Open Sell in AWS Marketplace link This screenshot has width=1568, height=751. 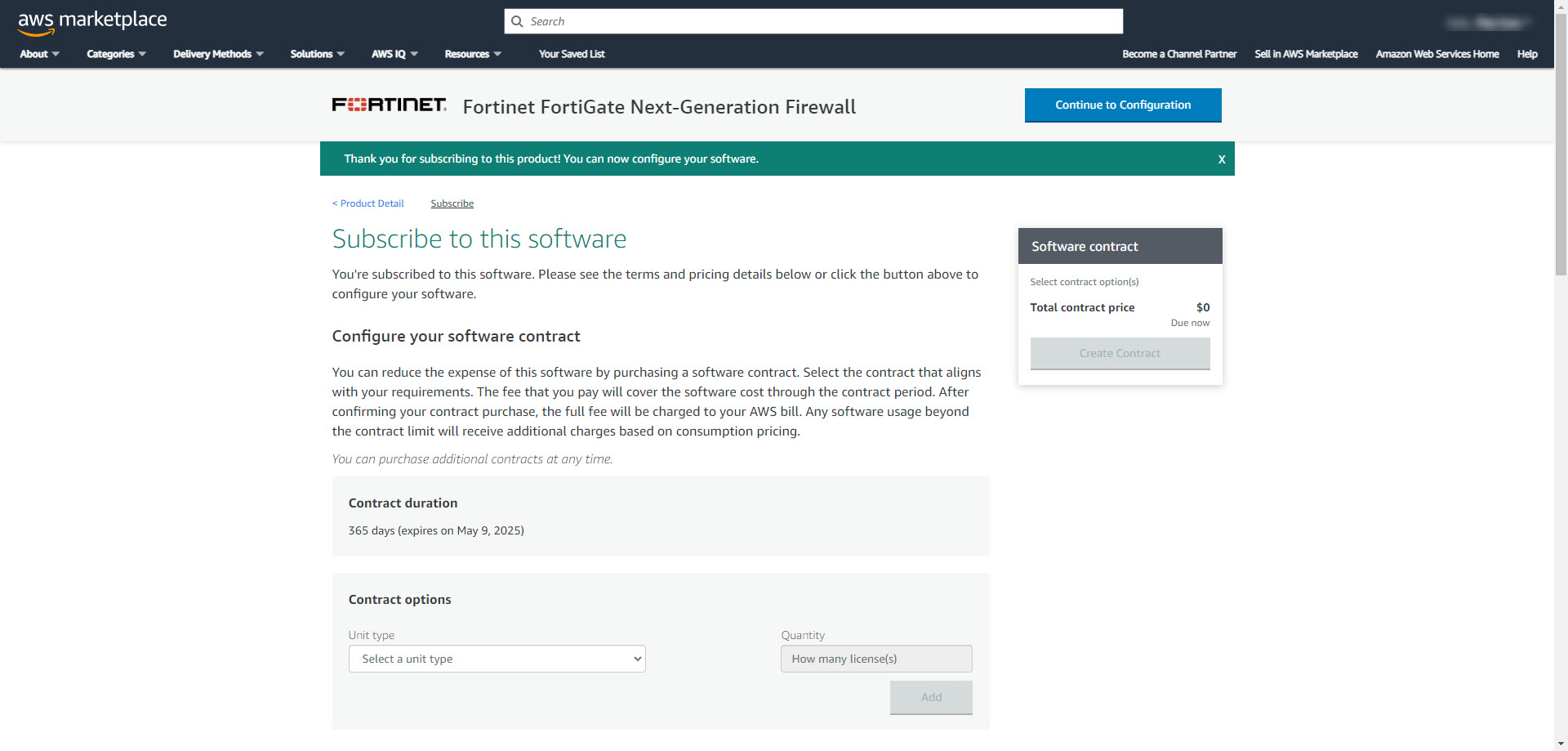pyautogui.click(x=1306, y=54)
